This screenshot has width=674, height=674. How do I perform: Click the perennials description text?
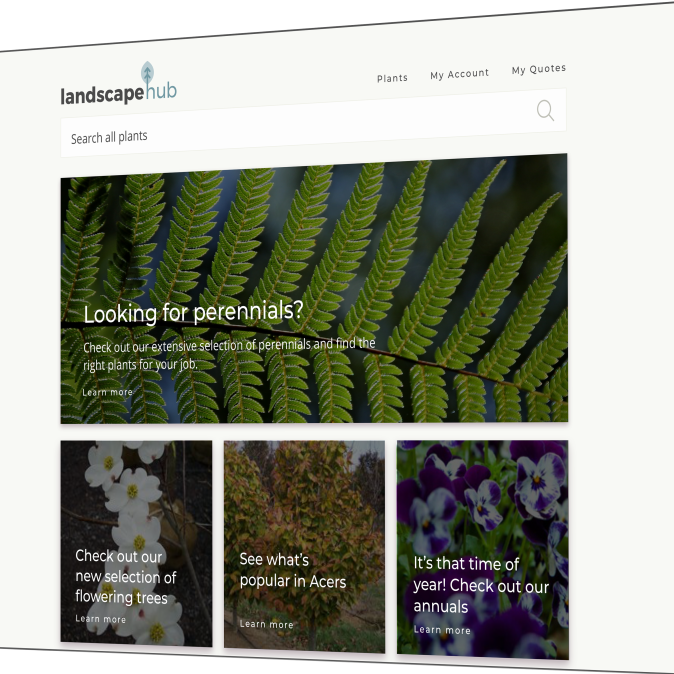coord(229,354)
